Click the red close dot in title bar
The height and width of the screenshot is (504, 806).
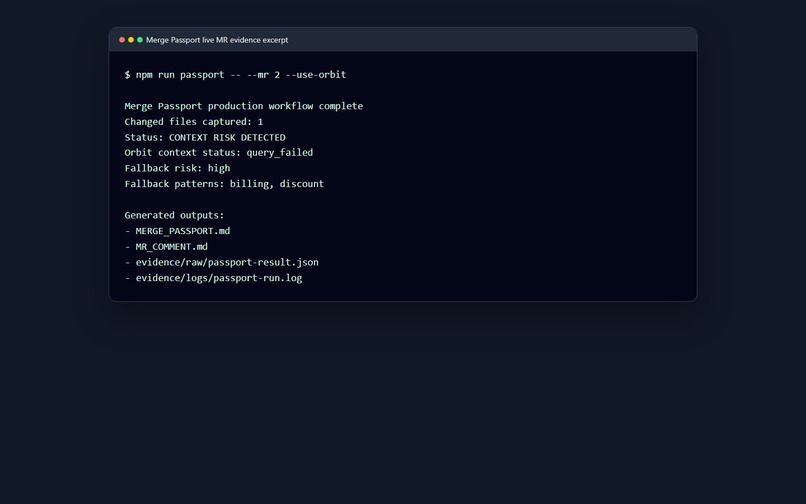click(122, 40)
